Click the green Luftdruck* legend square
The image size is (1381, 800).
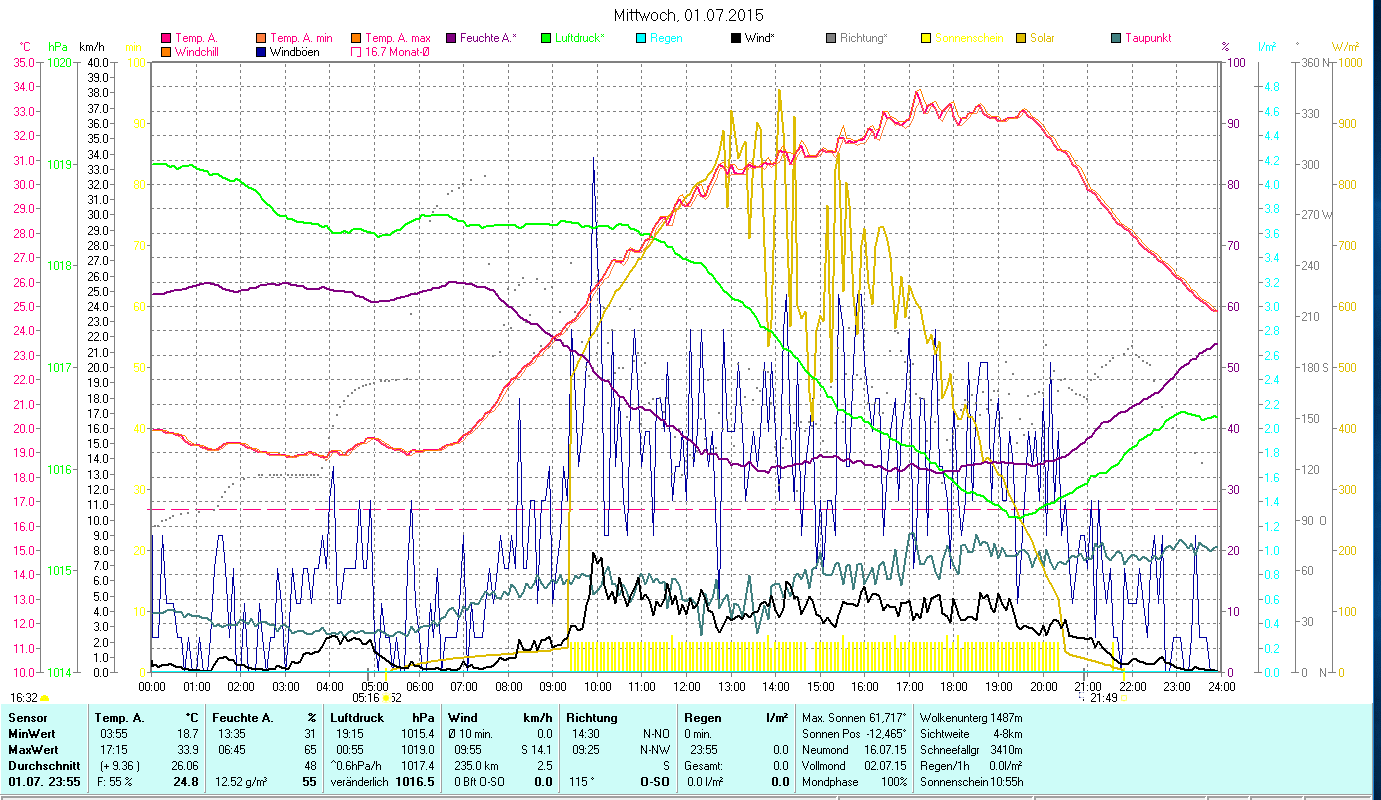point(545,38)
